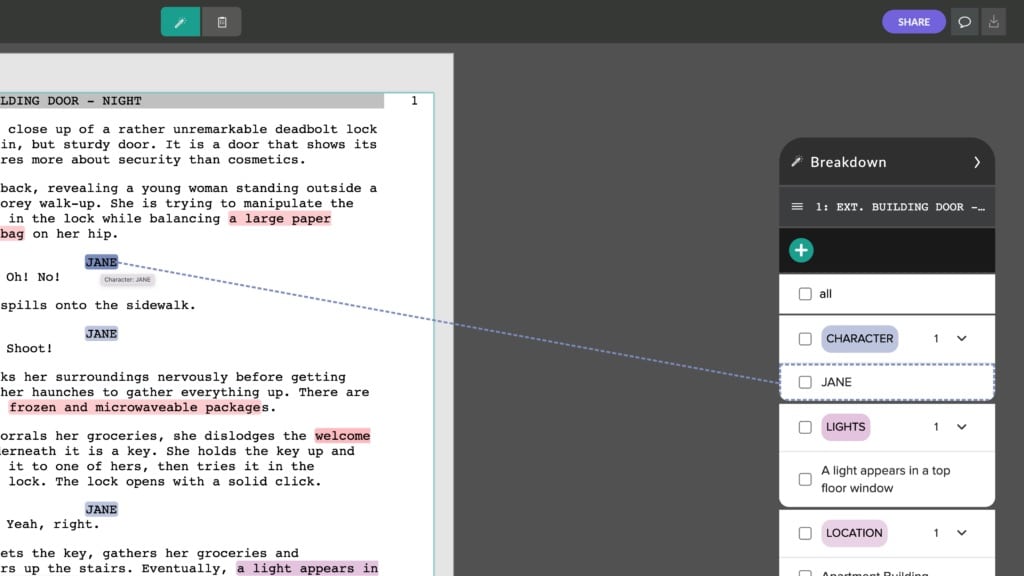Click highlighted 'a light appears in' text

pyautogui.click(x=308, y=568)
